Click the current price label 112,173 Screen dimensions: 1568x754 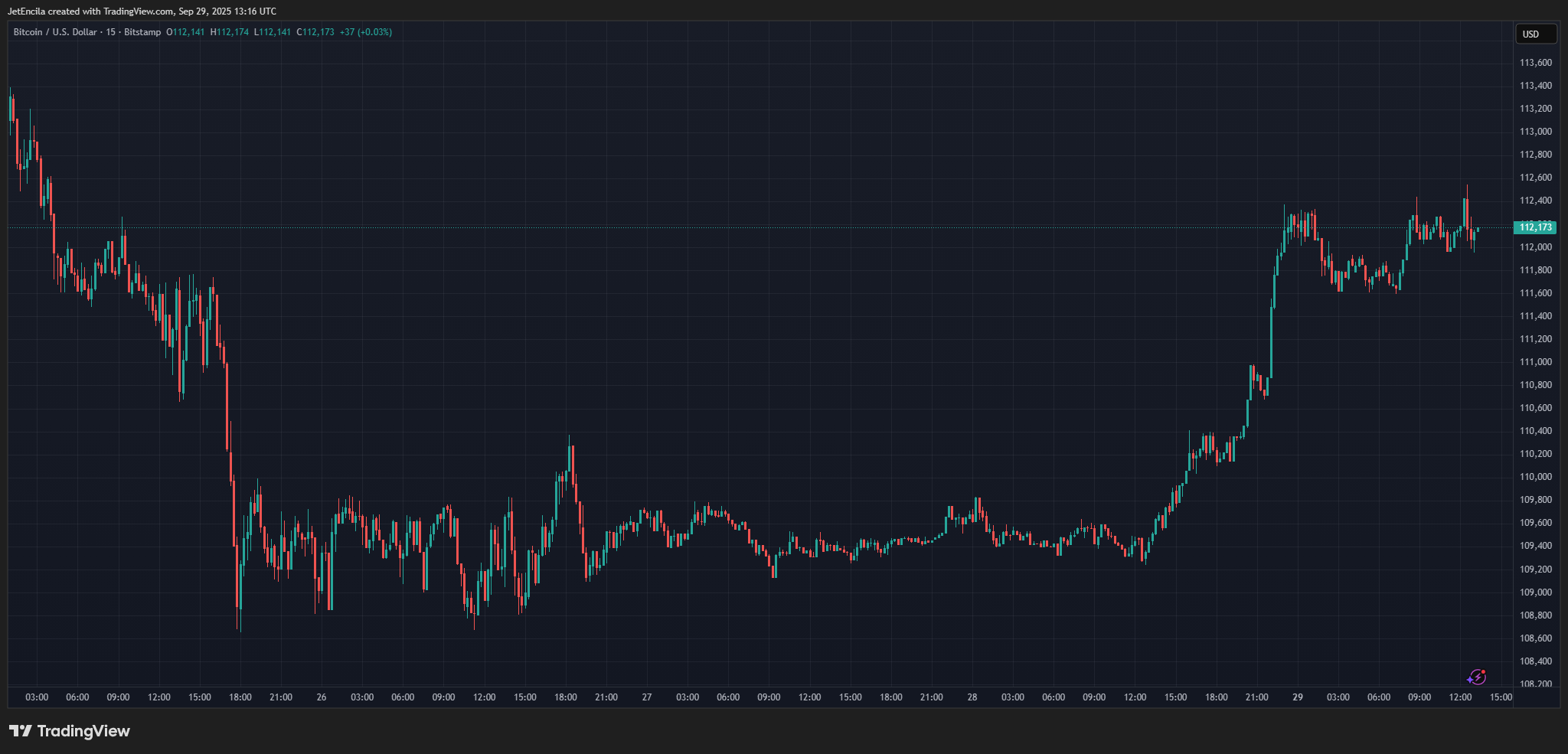coord(1535,227)
